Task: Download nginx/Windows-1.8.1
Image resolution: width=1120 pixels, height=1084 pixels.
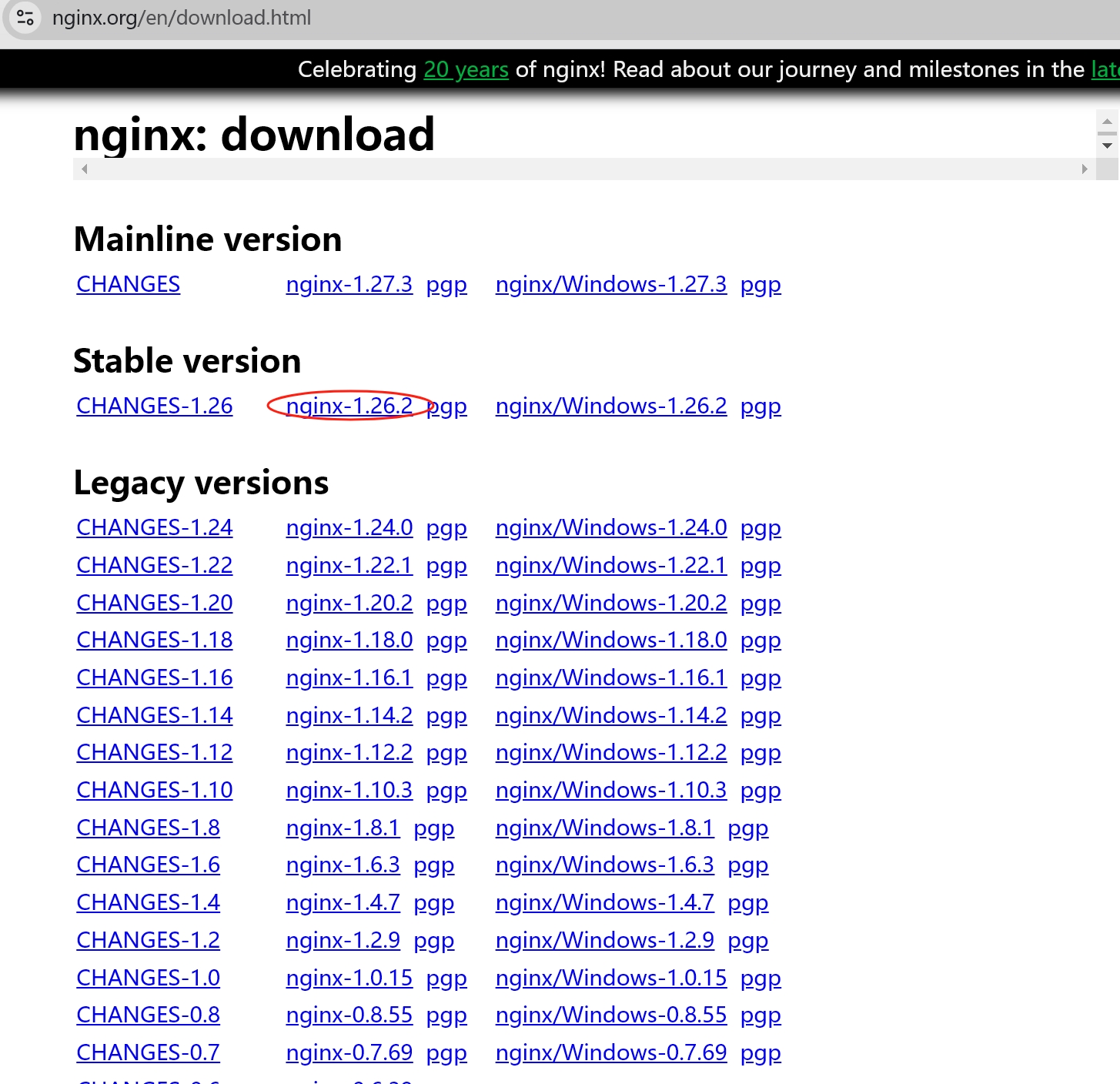Action: (x=604, y=828)
